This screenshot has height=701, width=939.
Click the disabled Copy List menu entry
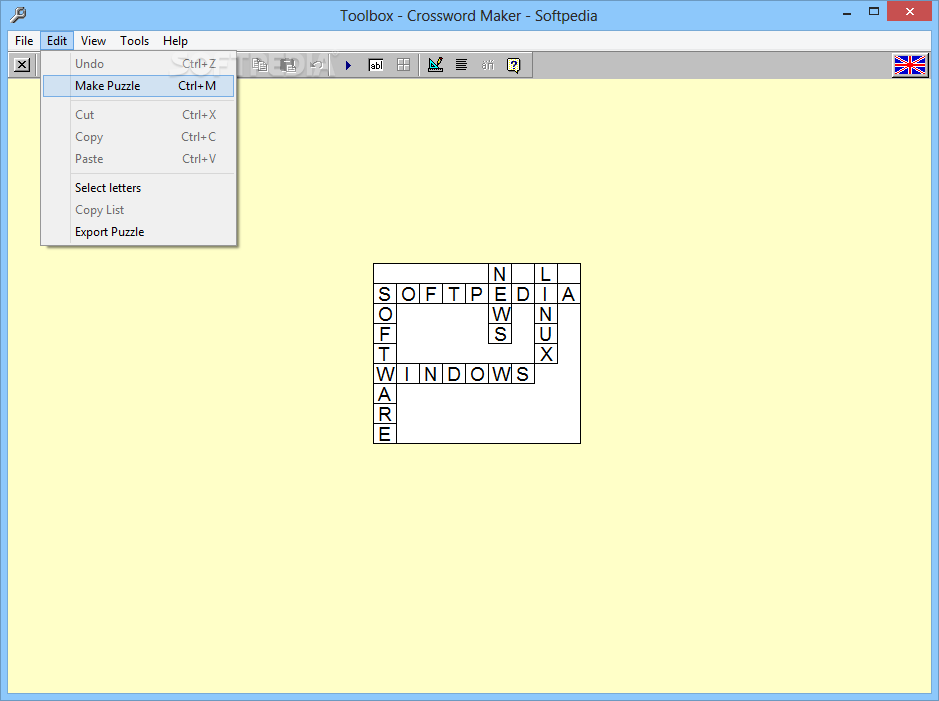(138, 210)
